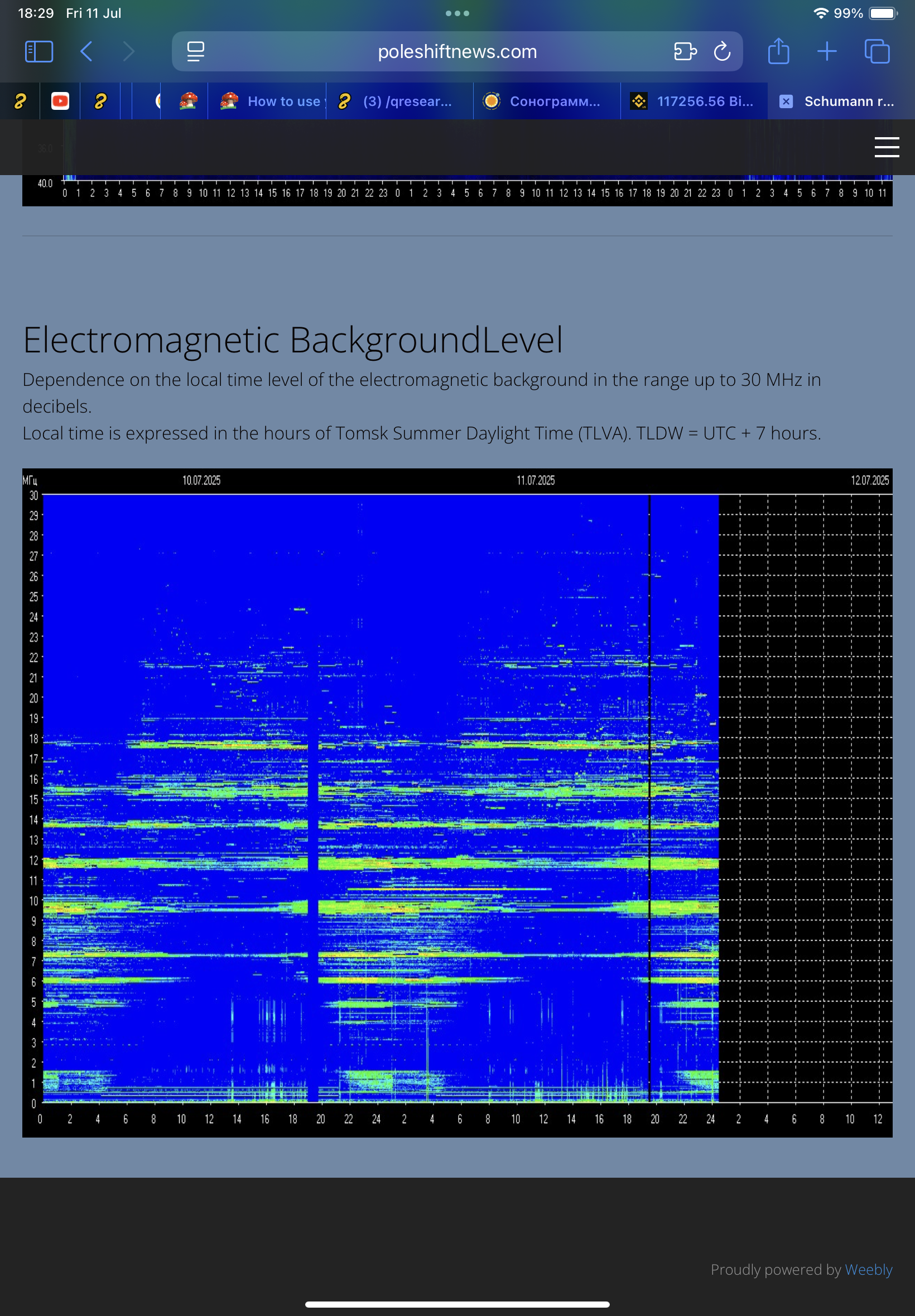Reload the poleshiftnews.com page
The image size is (915, 1316).
pos(723,51)
